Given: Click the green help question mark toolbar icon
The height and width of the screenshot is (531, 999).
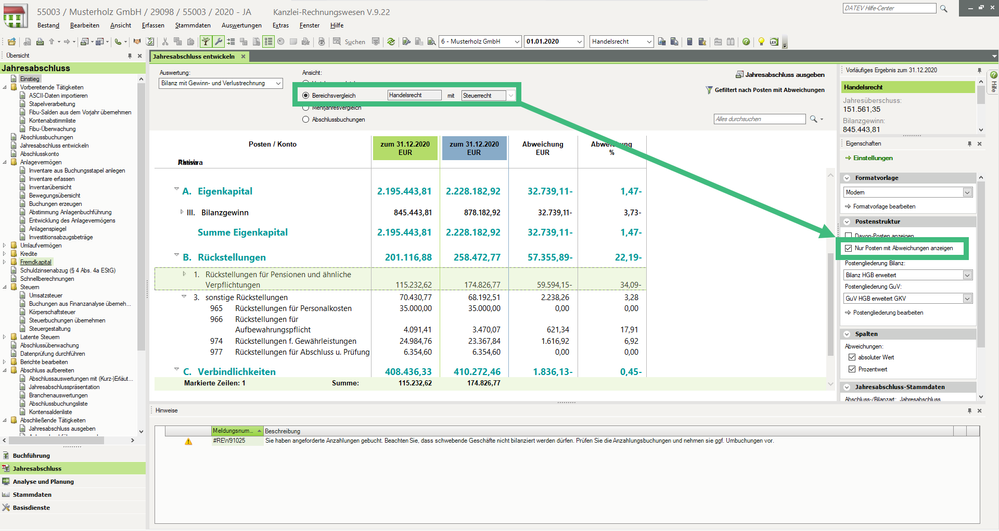Looking at the screenshot, I should pos(746,42).
